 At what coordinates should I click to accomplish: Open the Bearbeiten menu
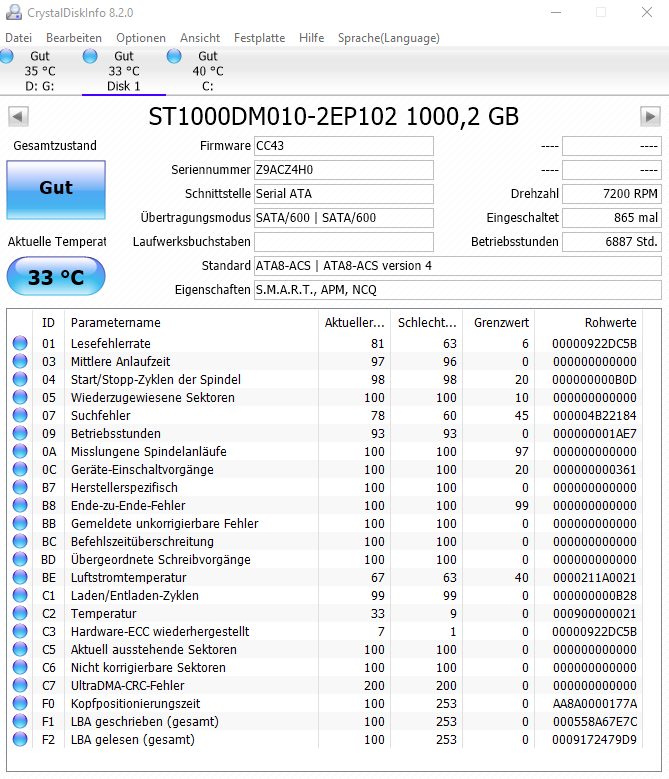tap(74, 38)
